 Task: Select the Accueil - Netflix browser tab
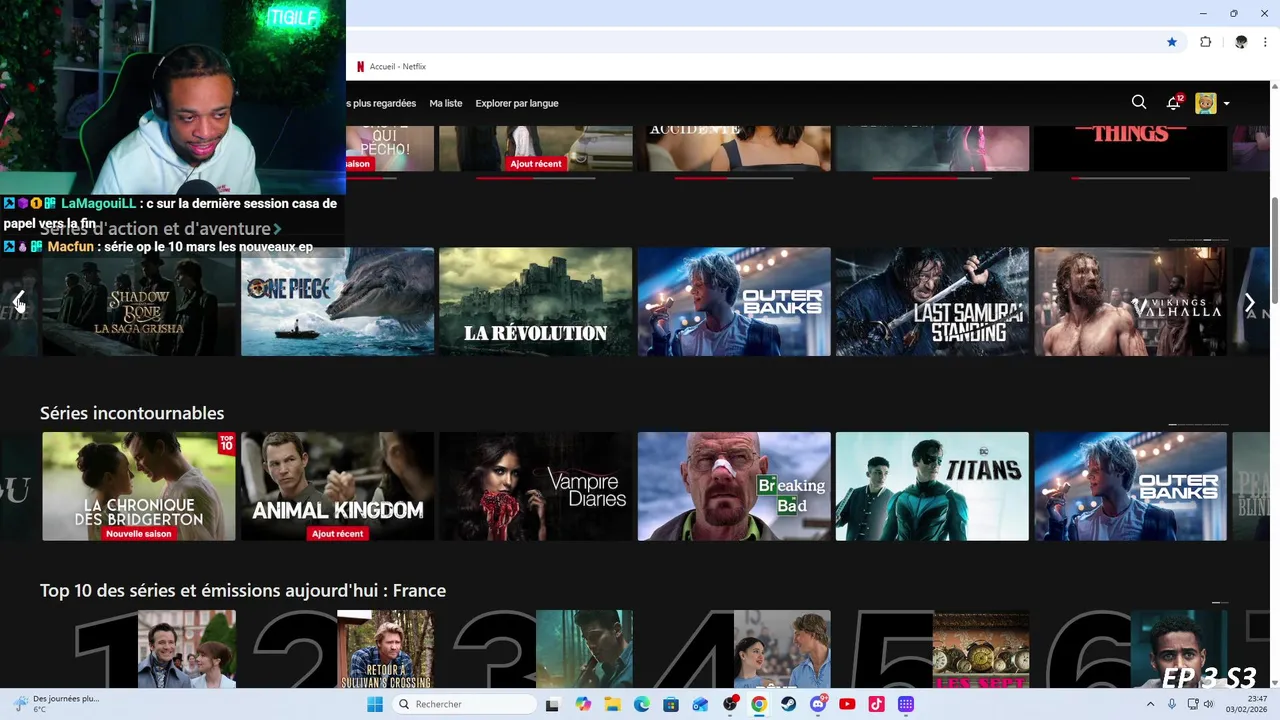tap(392, 67)
